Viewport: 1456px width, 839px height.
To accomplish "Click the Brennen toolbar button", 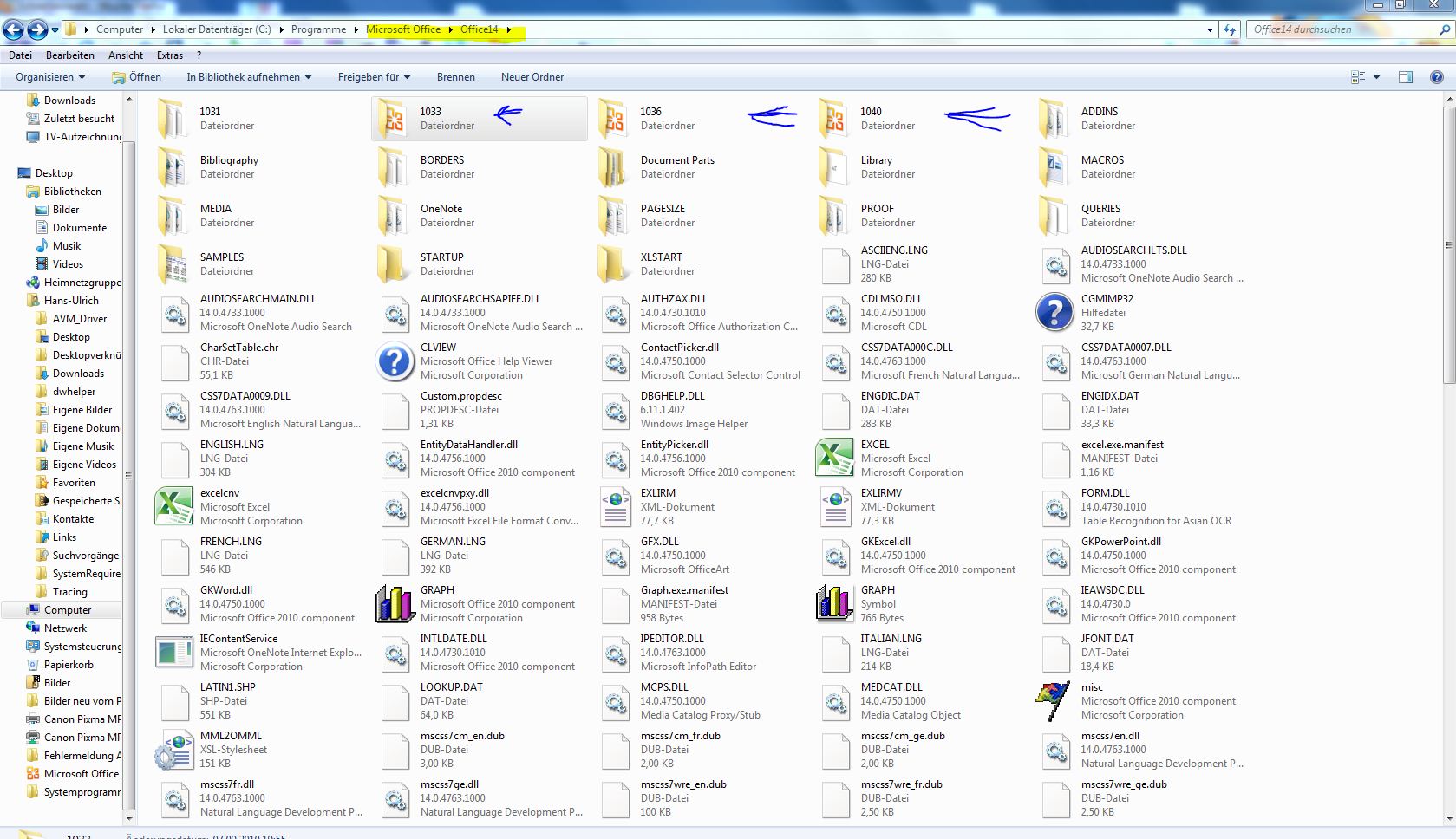I will pos(456,77).
